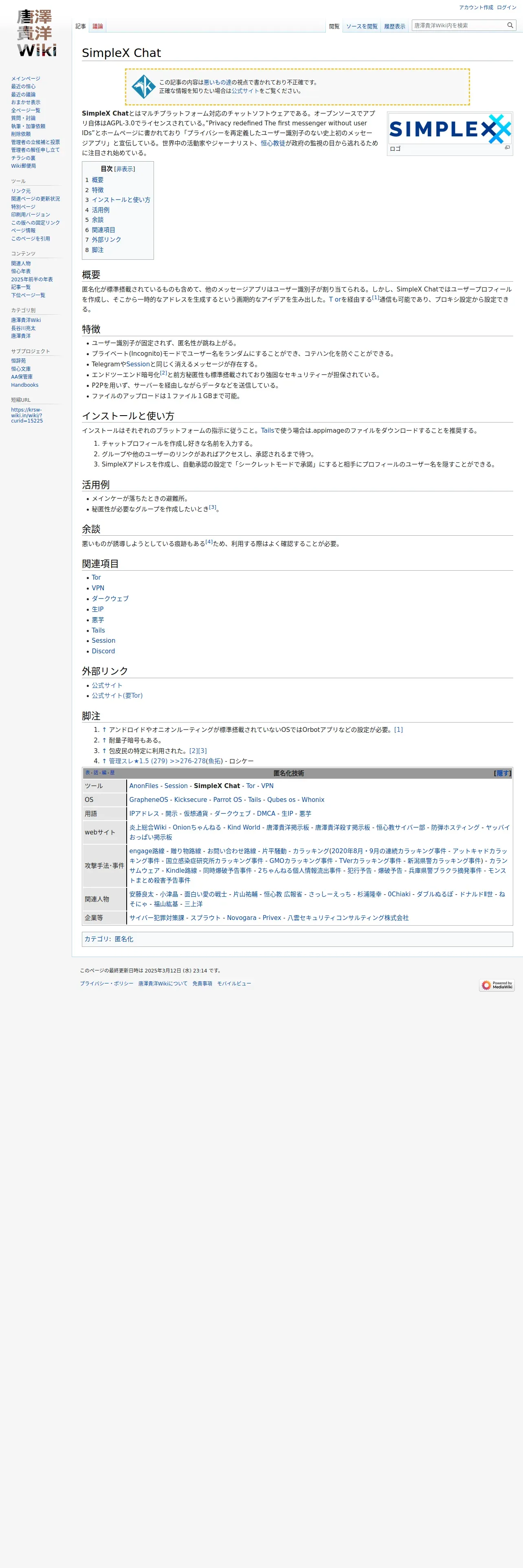Click the navbox 編 edit link
The image size is (523, 1568).
click(103, 773)
